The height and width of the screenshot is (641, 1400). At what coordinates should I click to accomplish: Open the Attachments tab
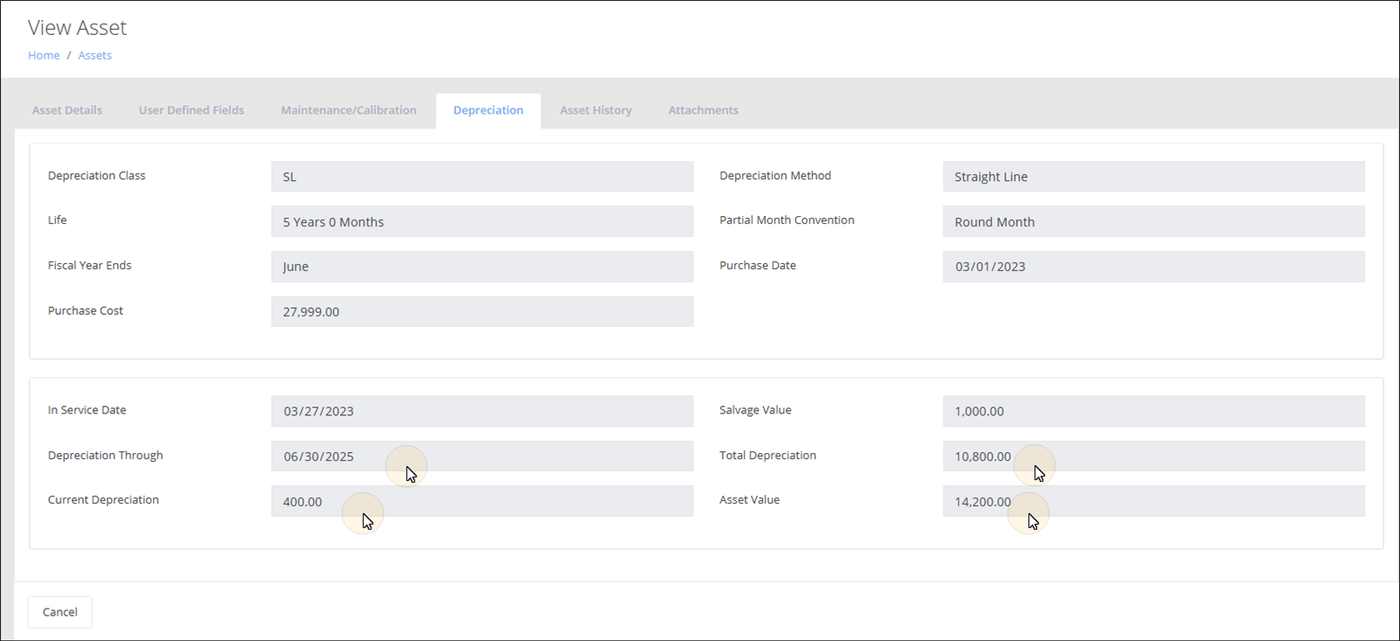703,110
